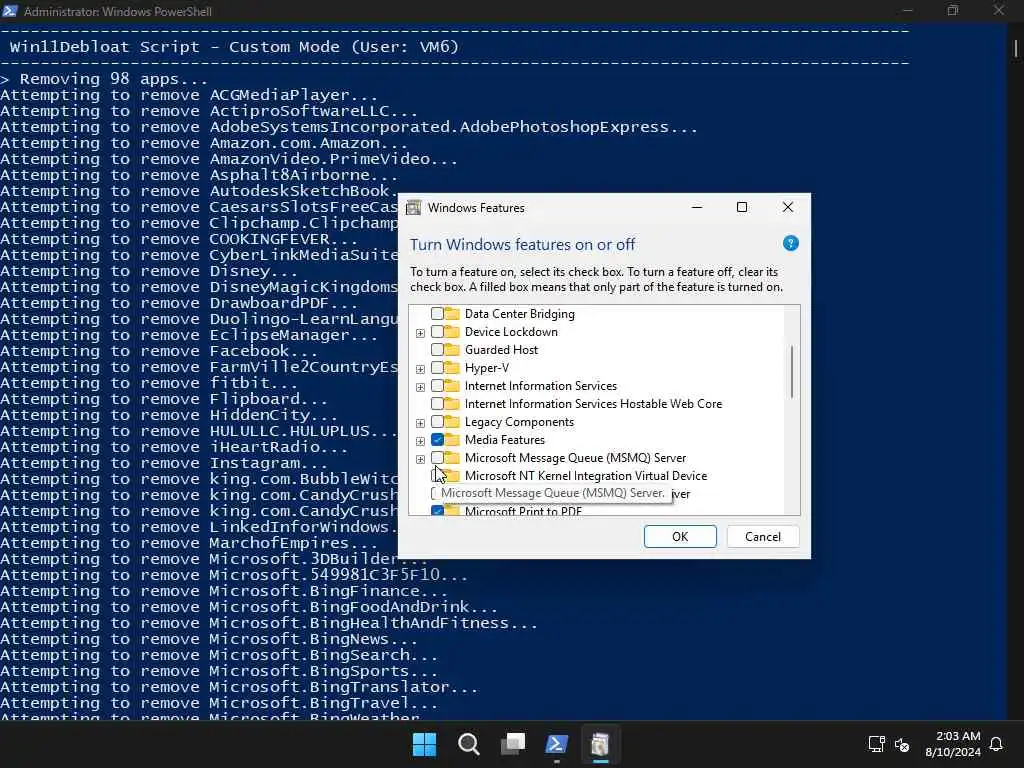Click the Microsoft.BingNews line in PowerShell
This screenshot has width=1024, height=768.
[x=209, y=639]
